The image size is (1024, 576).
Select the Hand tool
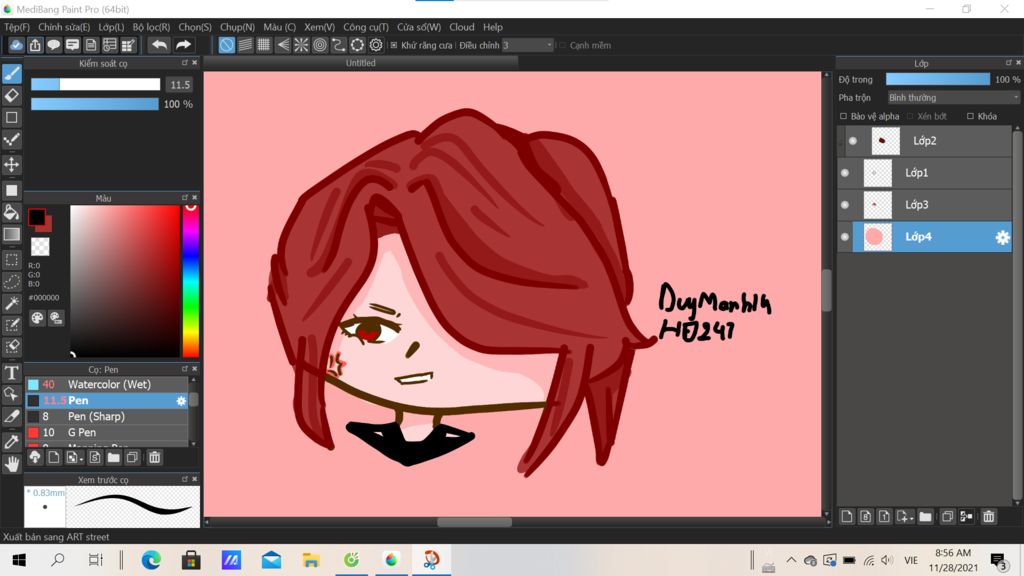tap(12, 464)
